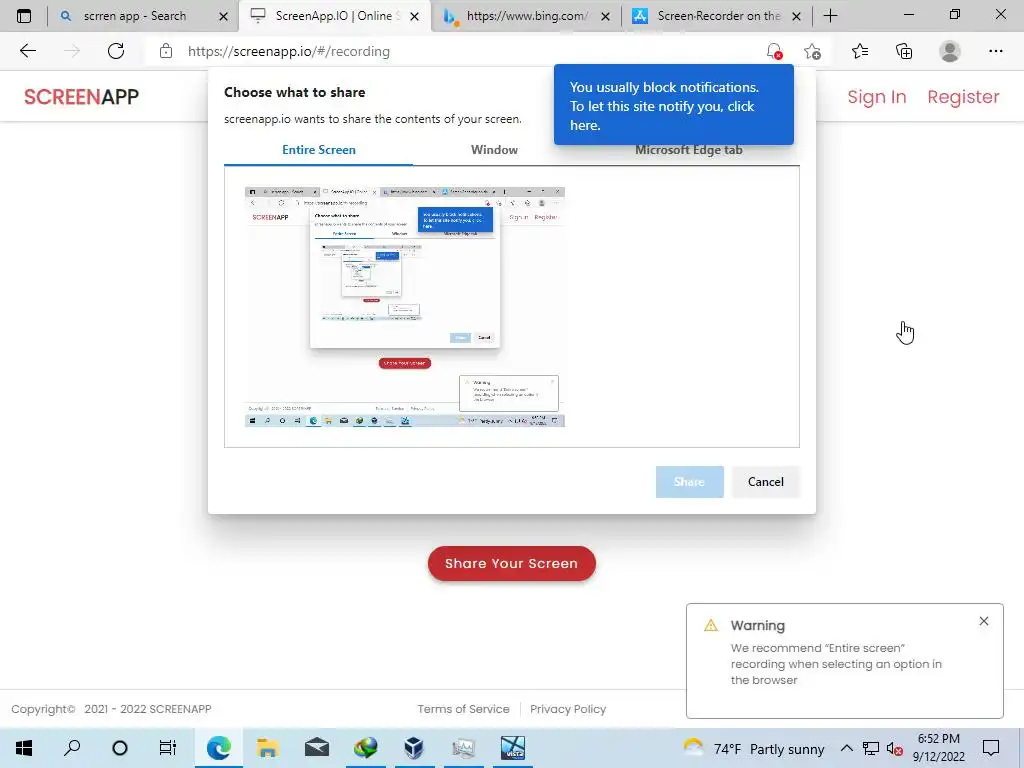Open the weather widget 74°F Partly sunny
Image resolution: width=1024 pixels, height=768 pixels.
click(754, 748)
